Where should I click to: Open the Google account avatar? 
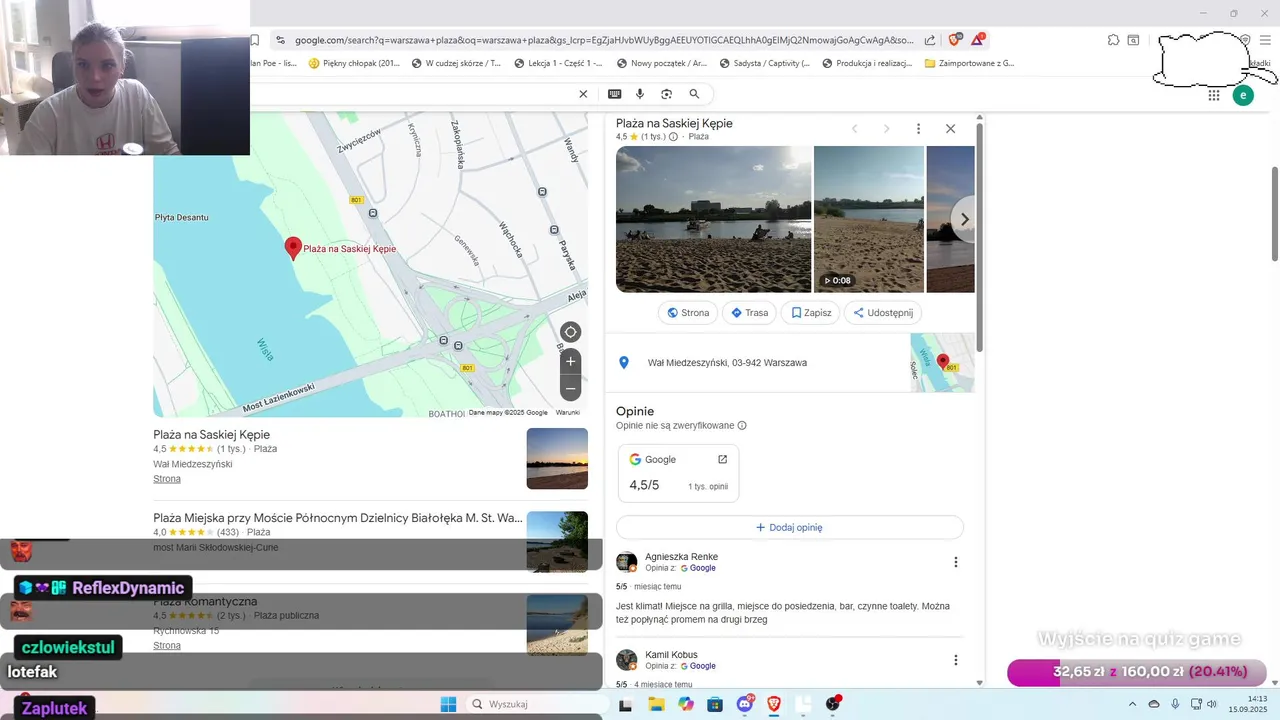point(1243,95)
